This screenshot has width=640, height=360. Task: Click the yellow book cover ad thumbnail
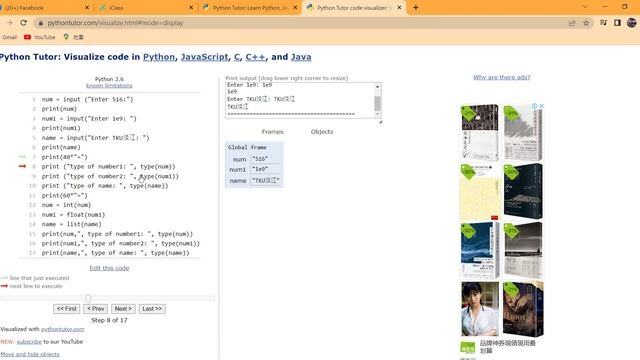pos(480,192)
